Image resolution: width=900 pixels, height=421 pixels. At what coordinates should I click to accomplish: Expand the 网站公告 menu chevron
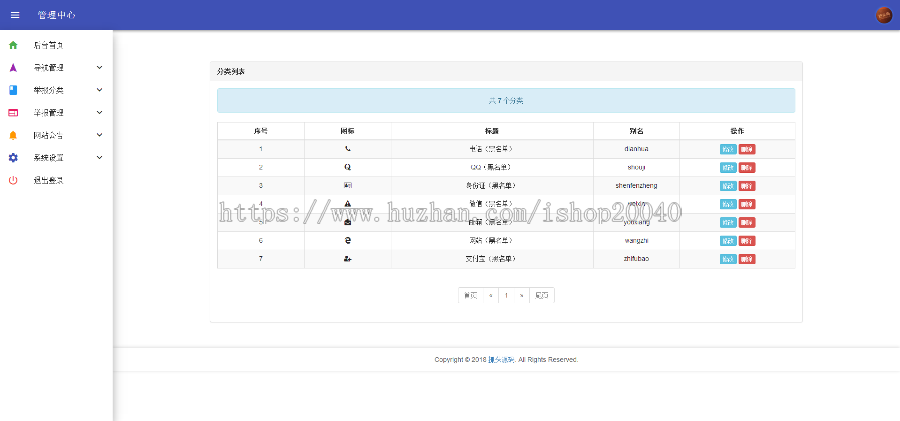tap(99, 135)
